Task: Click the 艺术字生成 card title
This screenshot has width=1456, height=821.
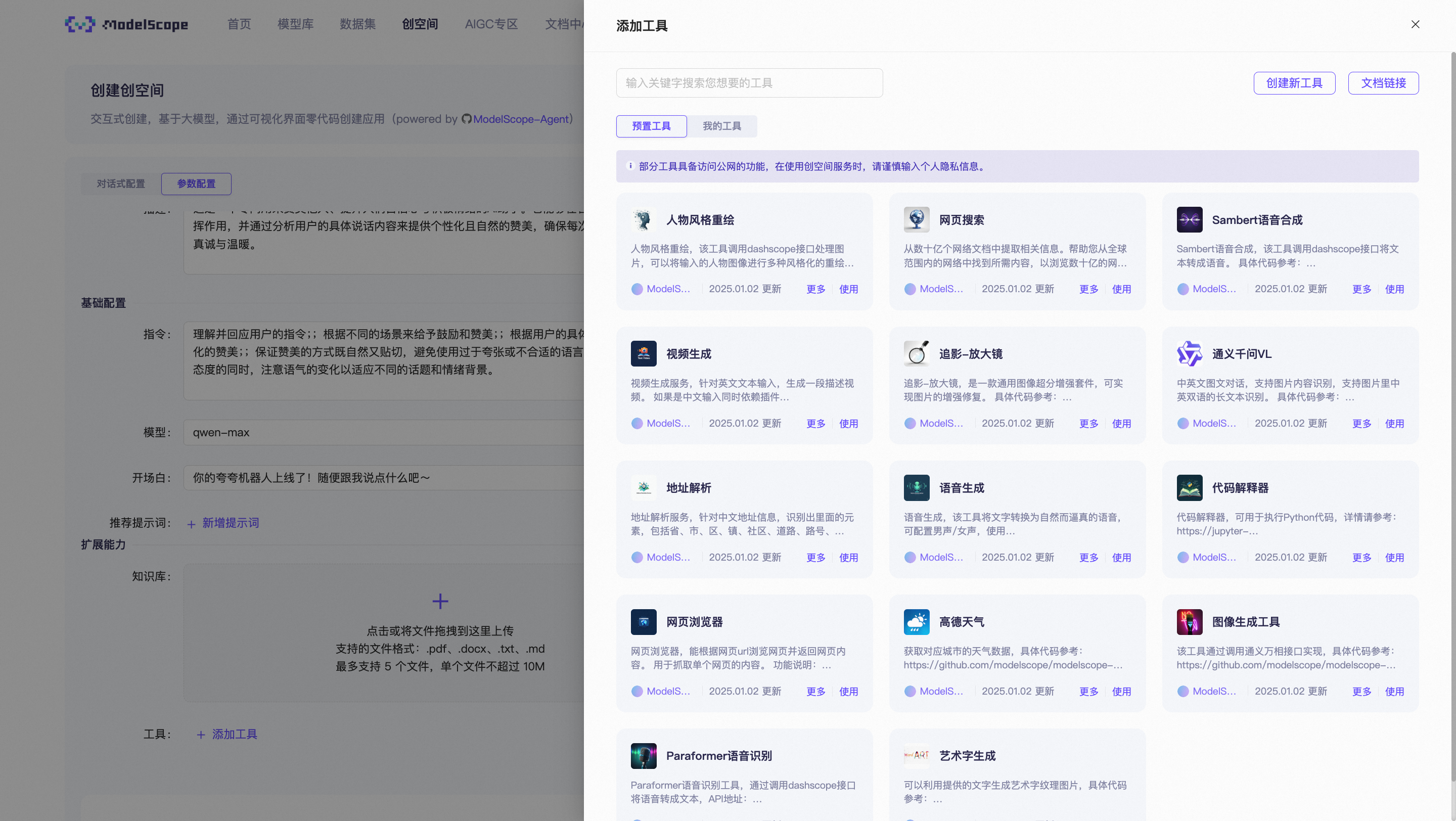Action: coord(967,755)
